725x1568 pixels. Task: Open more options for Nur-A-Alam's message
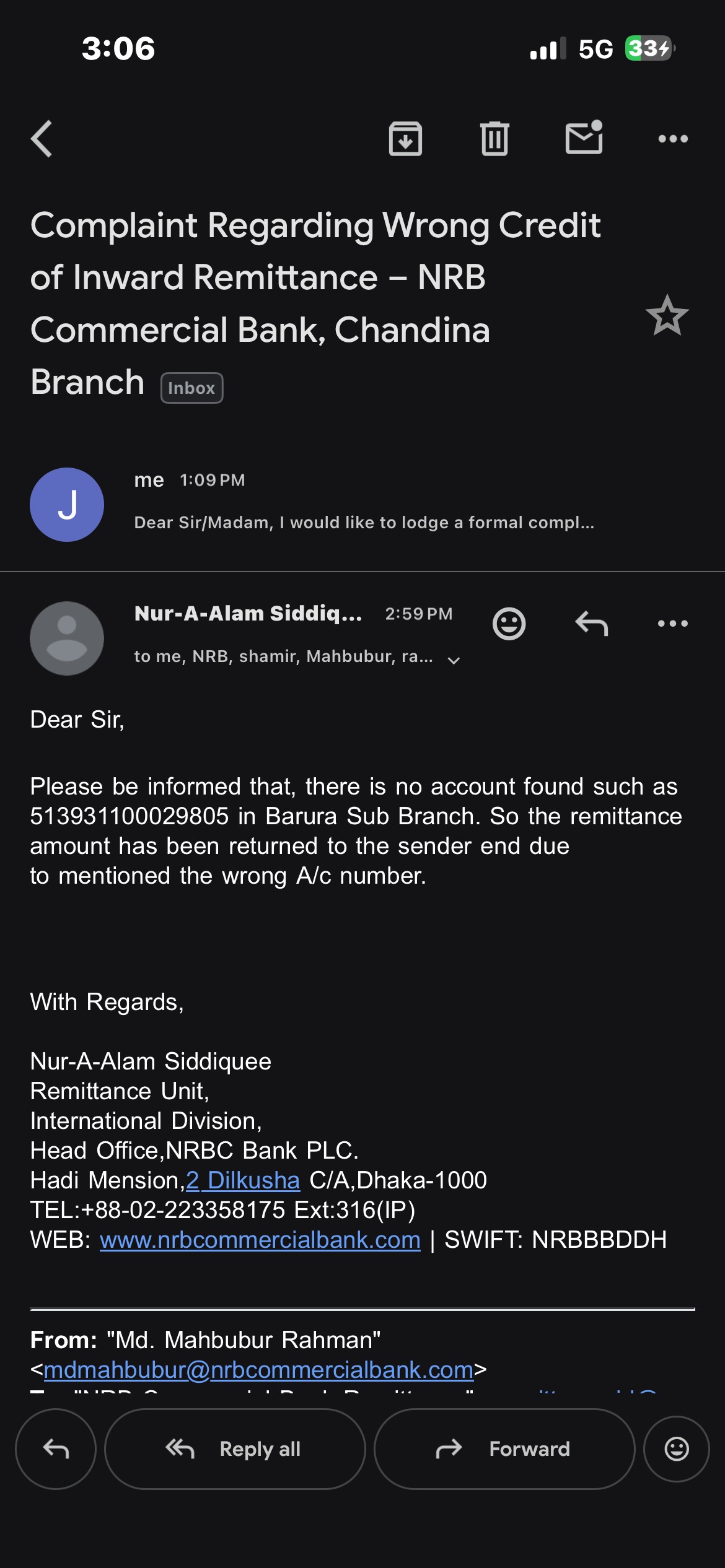(x=673, y=624)
